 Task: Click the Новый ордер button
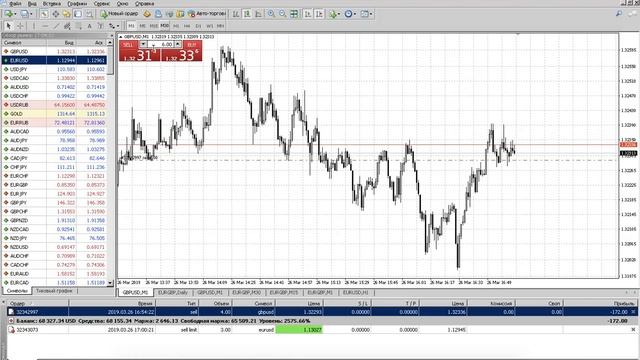point(119,14)
